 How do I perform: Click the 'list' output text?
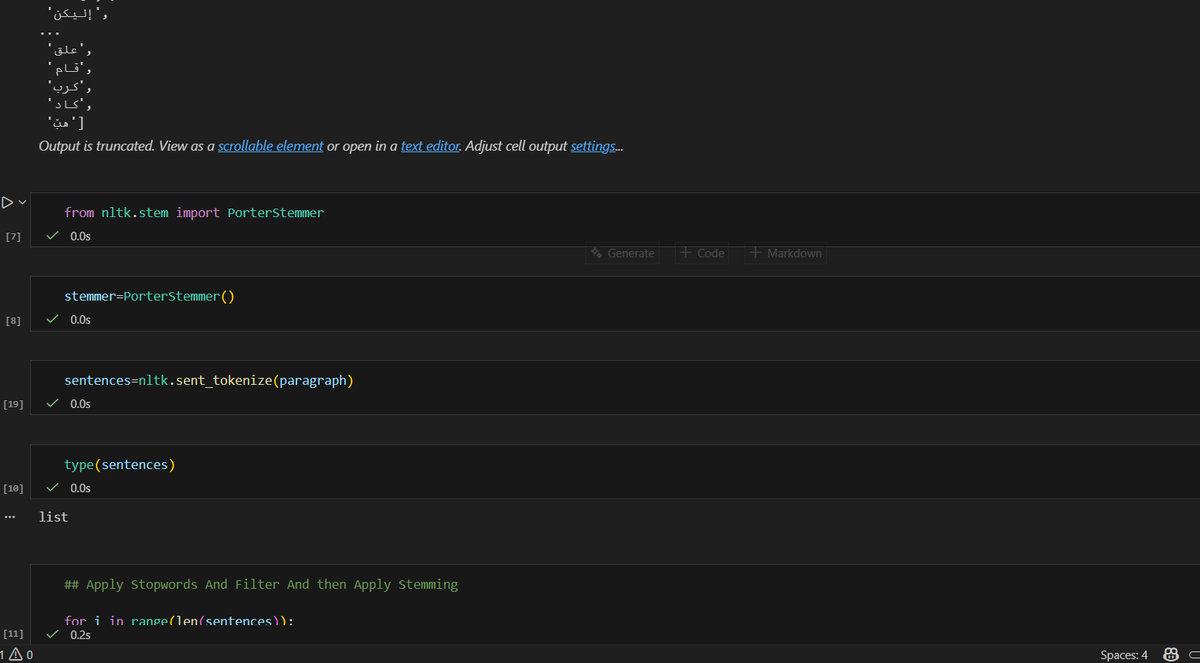tap(53, 517)
